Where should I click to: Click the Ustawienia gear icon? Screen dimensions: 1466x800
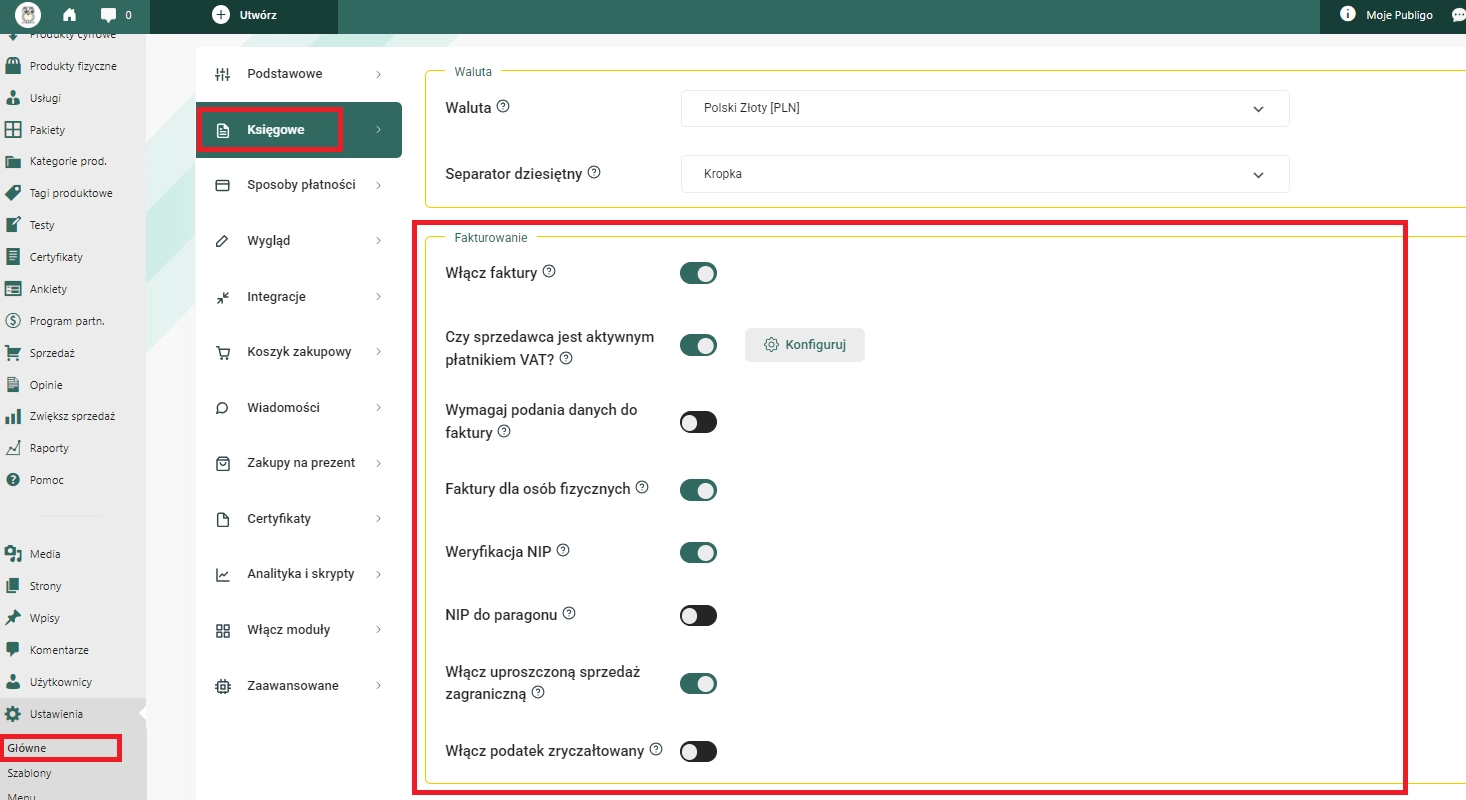(13, 714)
